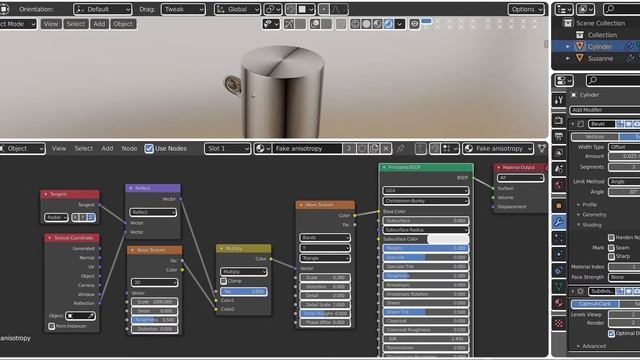Toggle proportional editing icon

pyautogui.click(x=324, y=9)
